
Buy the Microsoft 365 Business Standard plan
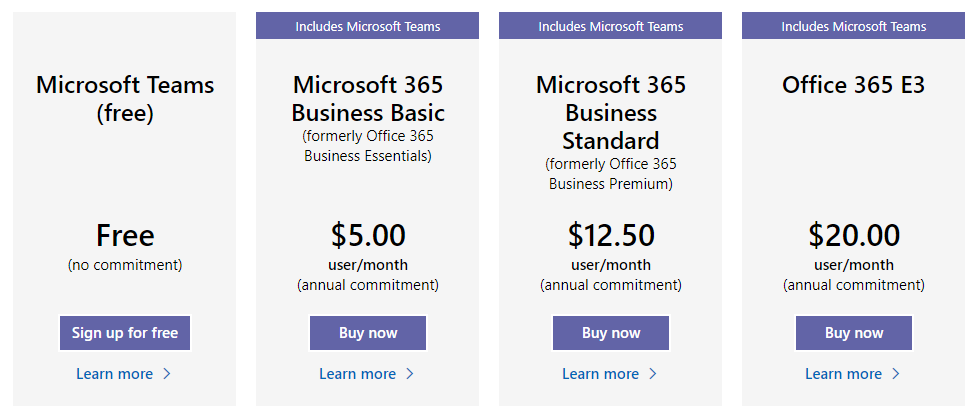click(611, 333)
